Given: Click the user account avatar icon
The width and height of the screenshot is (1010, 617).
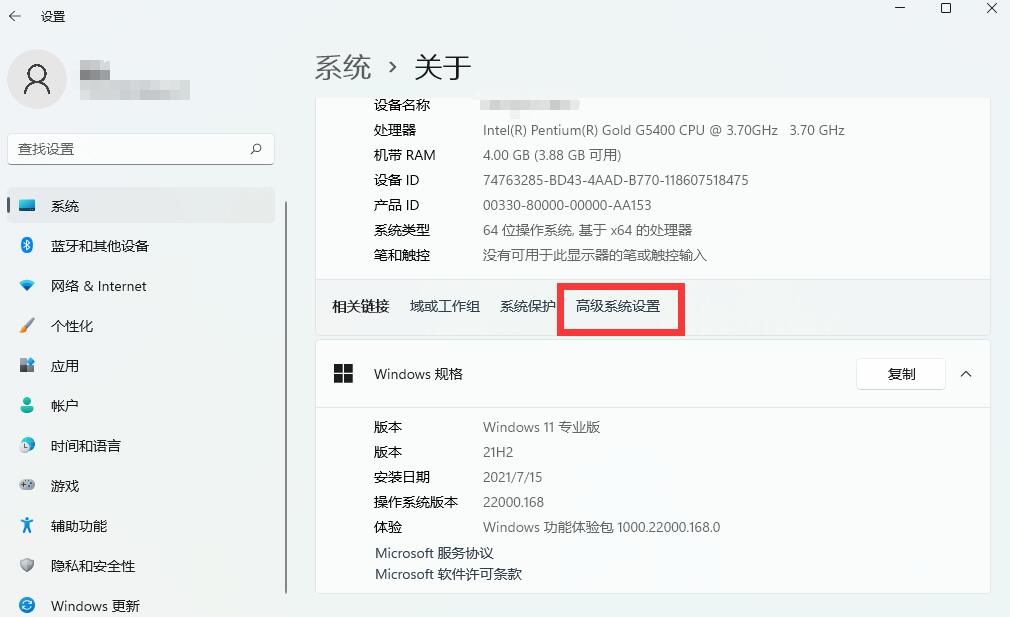Looking at the screenshot, I should tap(37, 79).
